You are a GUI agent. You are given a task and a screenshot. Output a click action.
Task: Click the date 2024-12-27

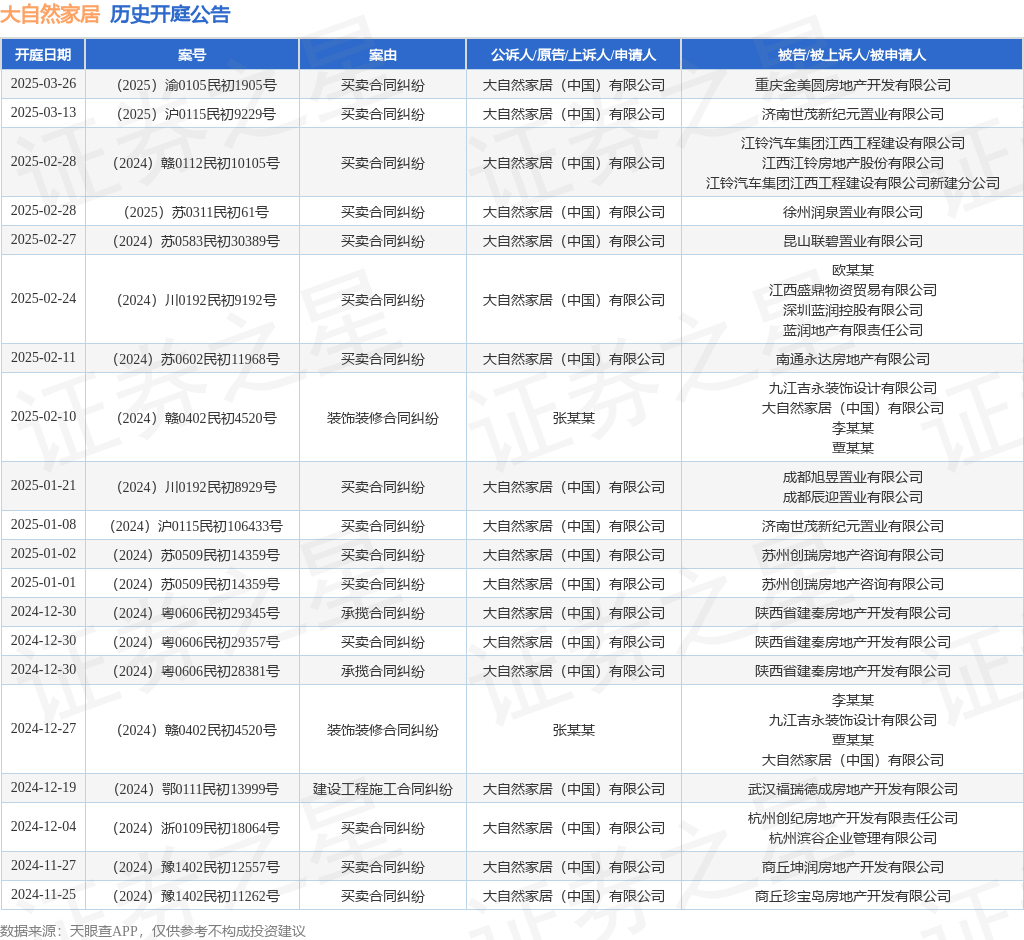[43, 729]
